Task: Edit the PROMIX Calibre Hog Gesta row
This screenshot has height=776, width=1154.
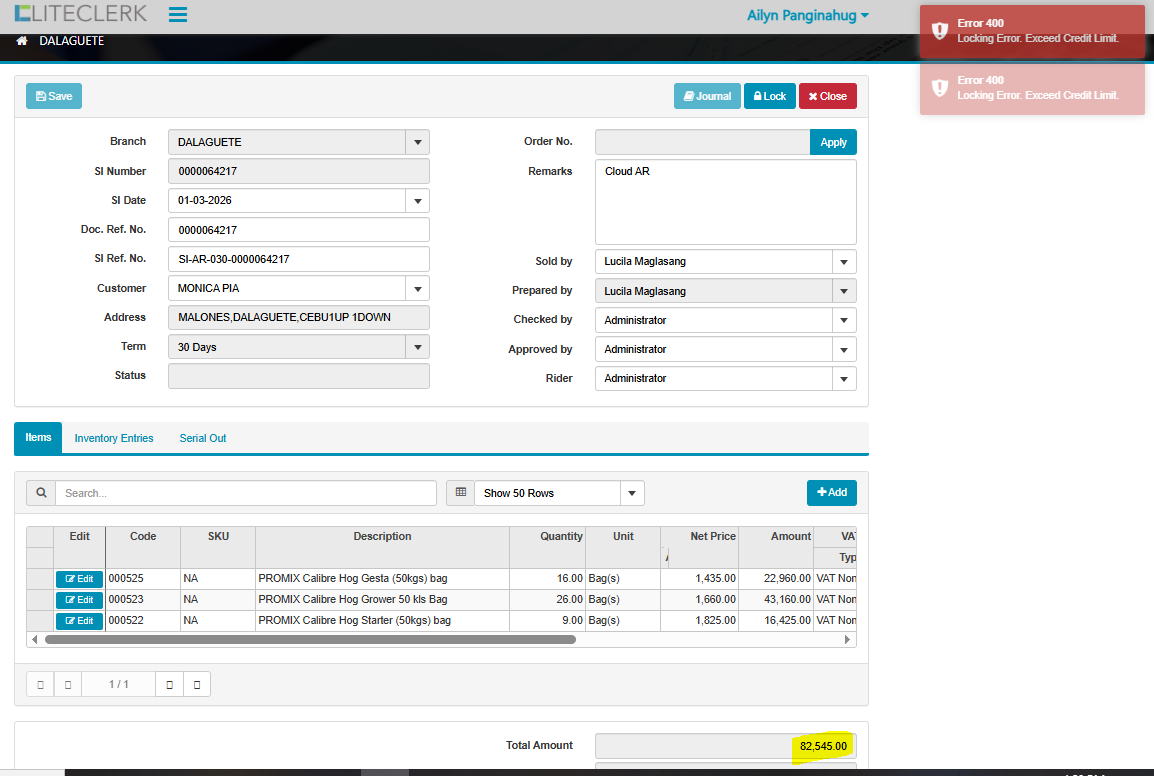Action: (x=79, y=579)
